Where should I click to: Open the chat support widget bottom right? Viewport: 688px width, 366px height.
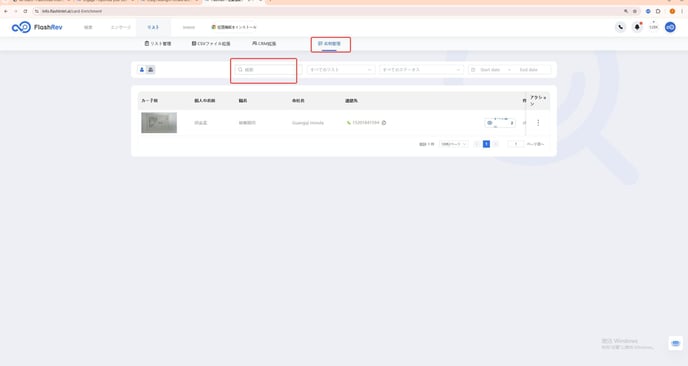click(x=675, y=343)
